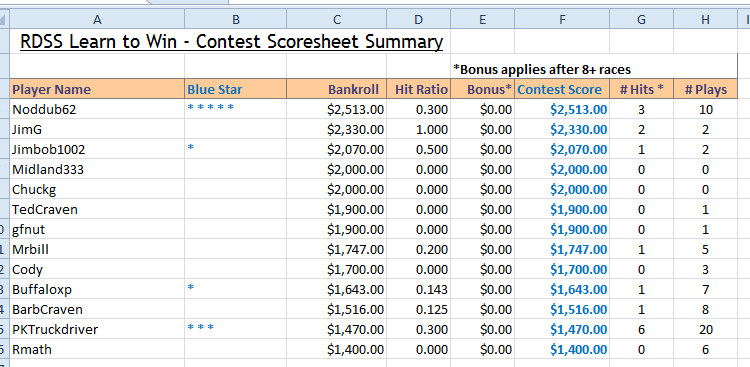Select the Noddub62 name cell
750x367 pixels.
pos(97,110)
